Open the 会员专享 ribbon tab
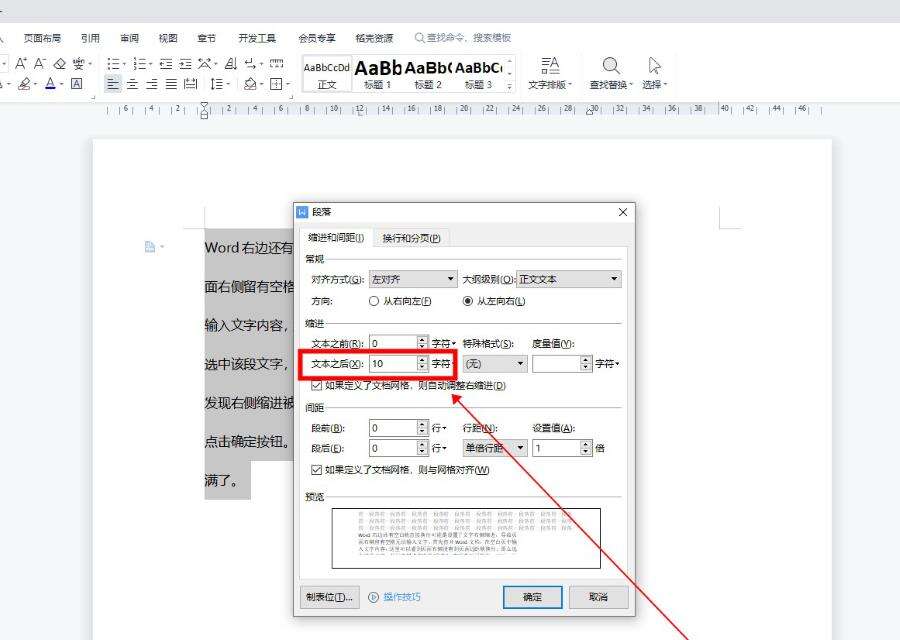The width and height of the screenshot is (900, 640). (317, 38)
